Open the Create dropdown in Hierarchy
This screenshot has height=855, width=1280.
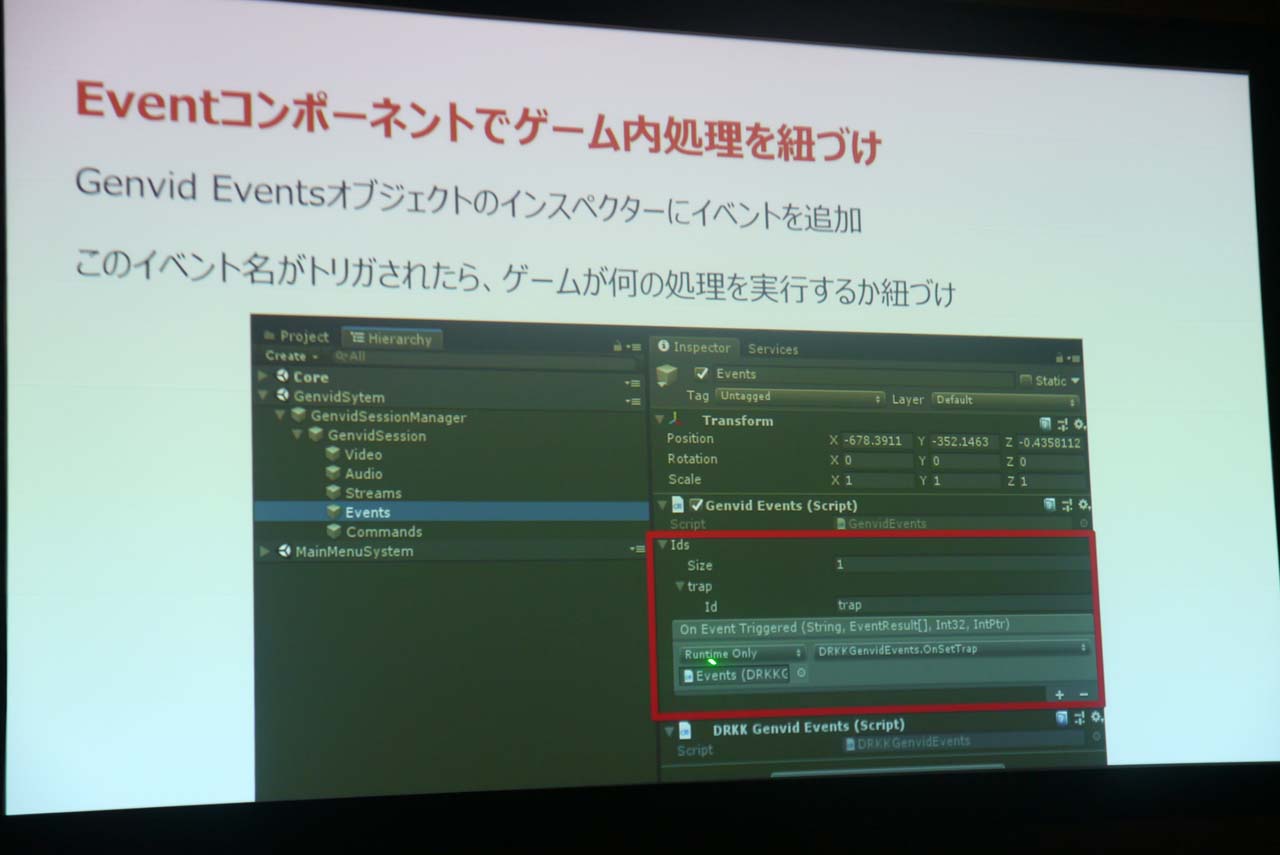[292, 356]
